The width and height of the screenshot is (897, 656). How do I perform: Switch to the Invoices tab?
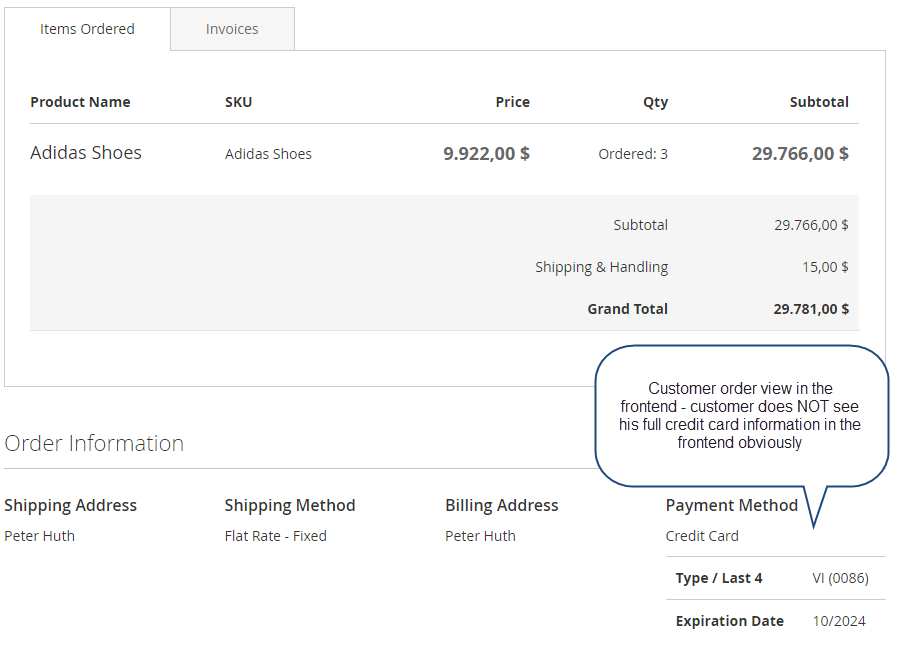click(x=232, y=29)
